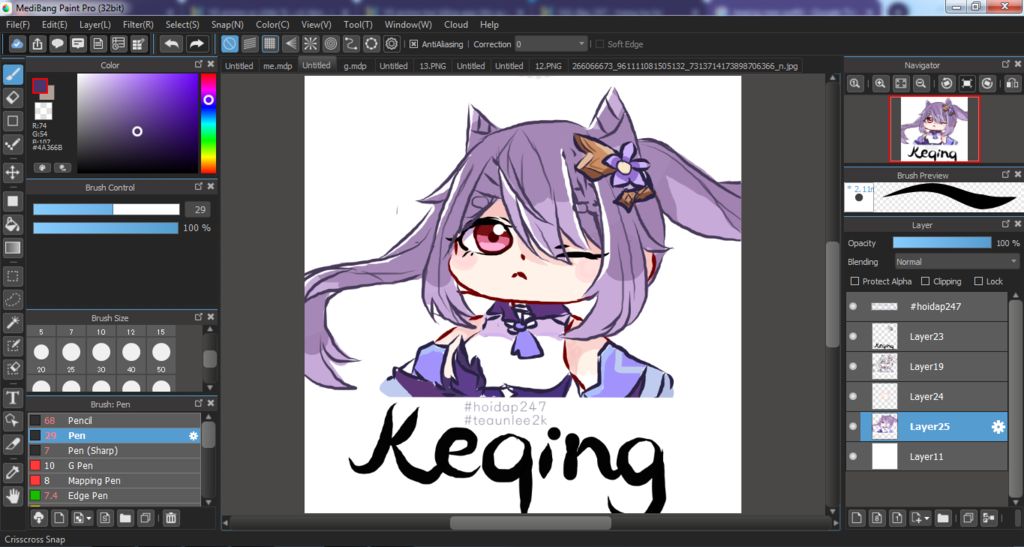Select the Move tool
The width and height of the screenshot is (1024, 547).
12,172
